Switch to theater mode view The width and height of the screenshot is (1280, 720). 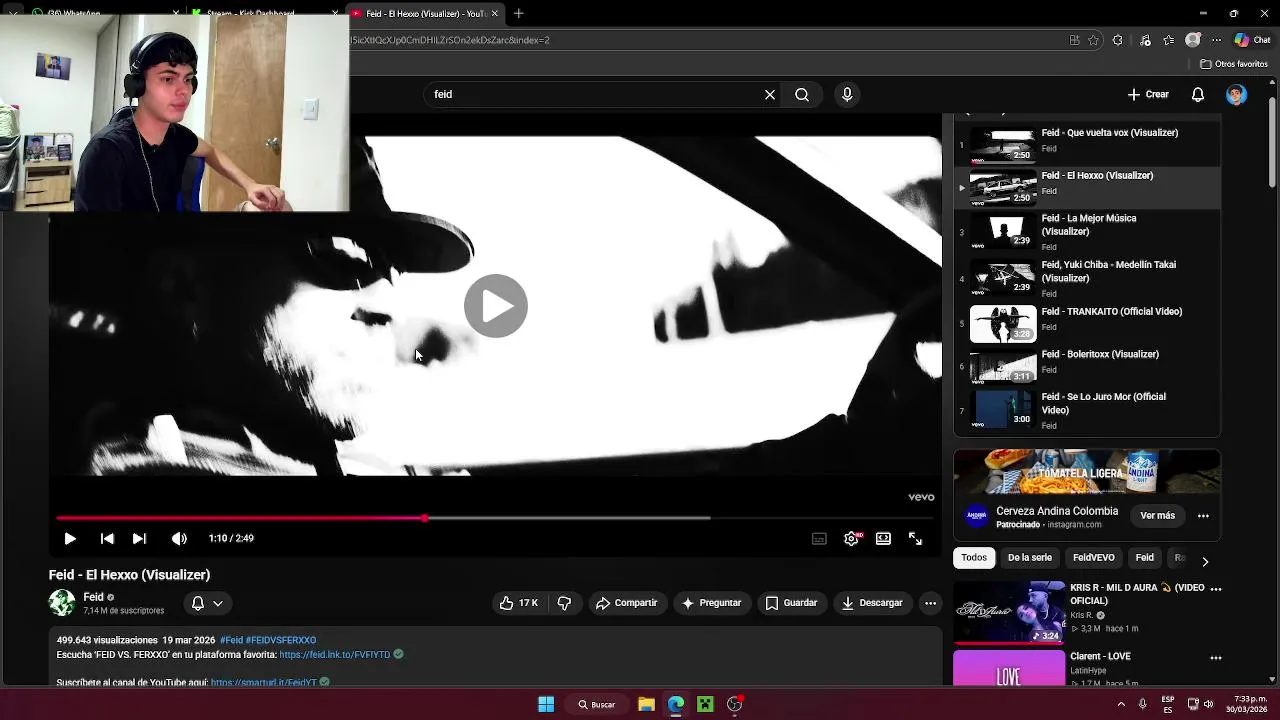tap(883, 538)
